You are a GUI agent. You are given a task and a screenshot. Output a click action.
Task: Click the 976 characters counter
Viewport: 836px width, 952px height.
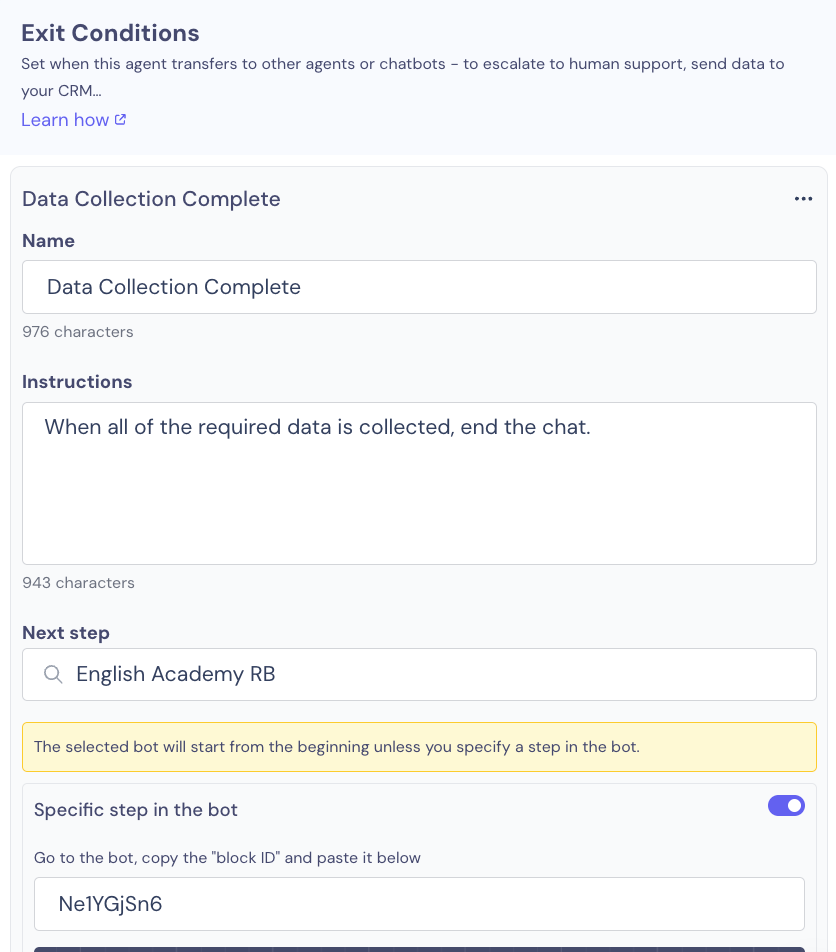click(x=78, y=332)
